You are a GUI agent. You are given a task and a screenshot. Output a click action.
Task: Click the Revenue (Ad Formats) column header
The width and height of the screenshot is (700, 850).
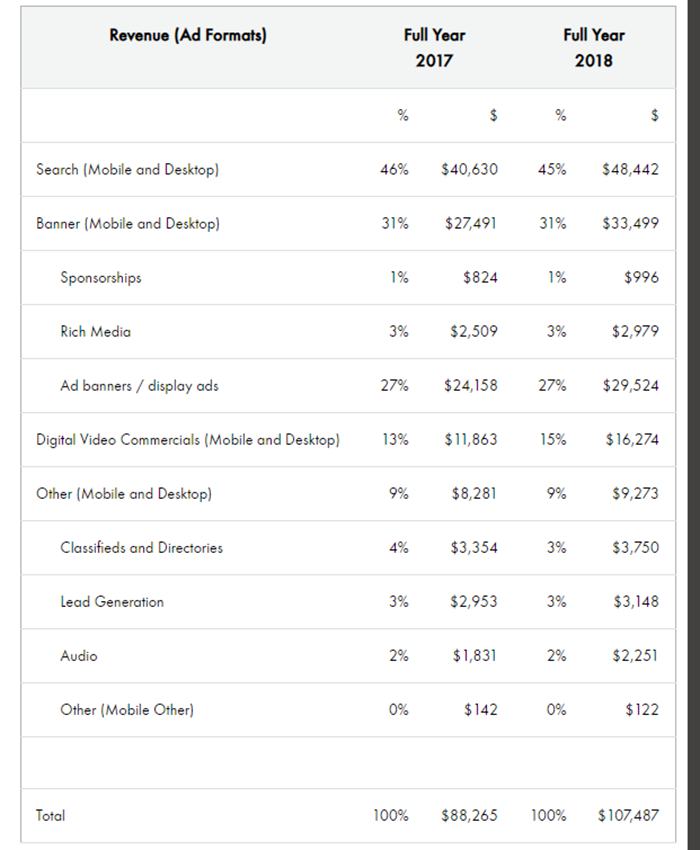[x=188, y=36]
